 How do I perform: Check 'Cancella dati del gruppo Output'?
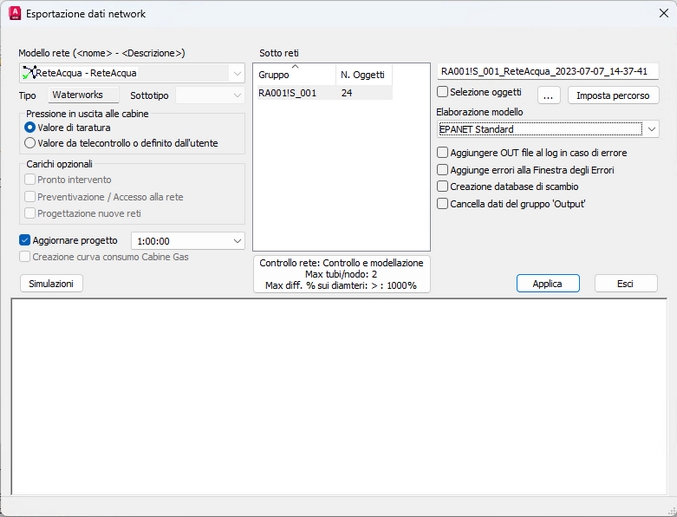click(443, 203)
